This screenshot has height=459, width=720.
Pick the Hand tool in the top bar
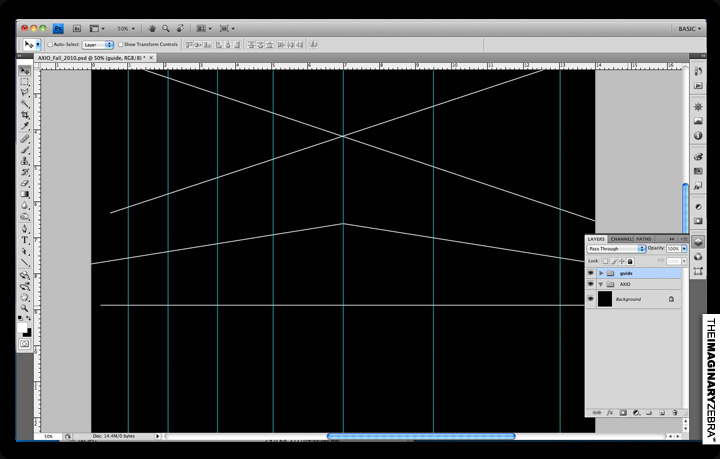tap(151, 28)
